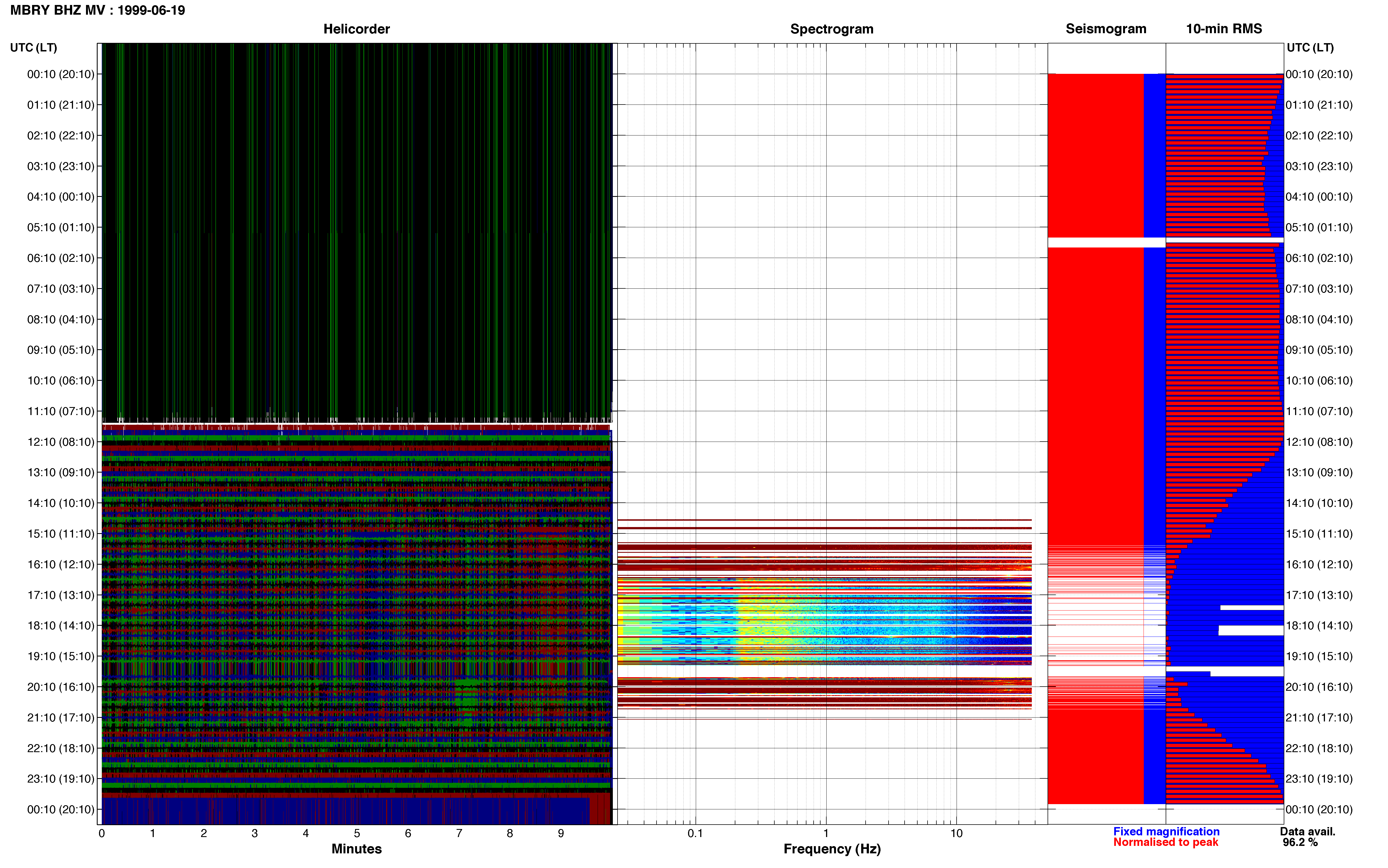Select the 'Spectrogram' panel heading
Screen dimensions: 1388x868
[832, 29]
